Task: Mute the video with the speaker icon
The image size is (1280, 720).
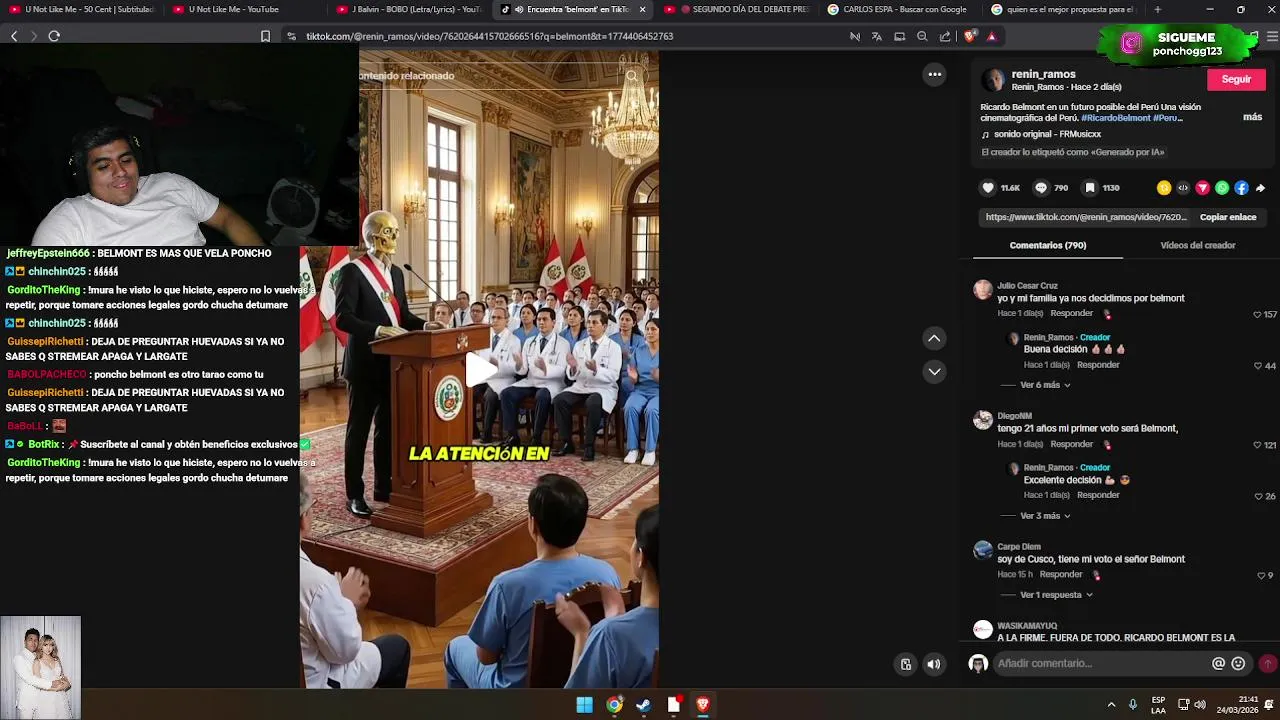Action: [x=933, y=664]
